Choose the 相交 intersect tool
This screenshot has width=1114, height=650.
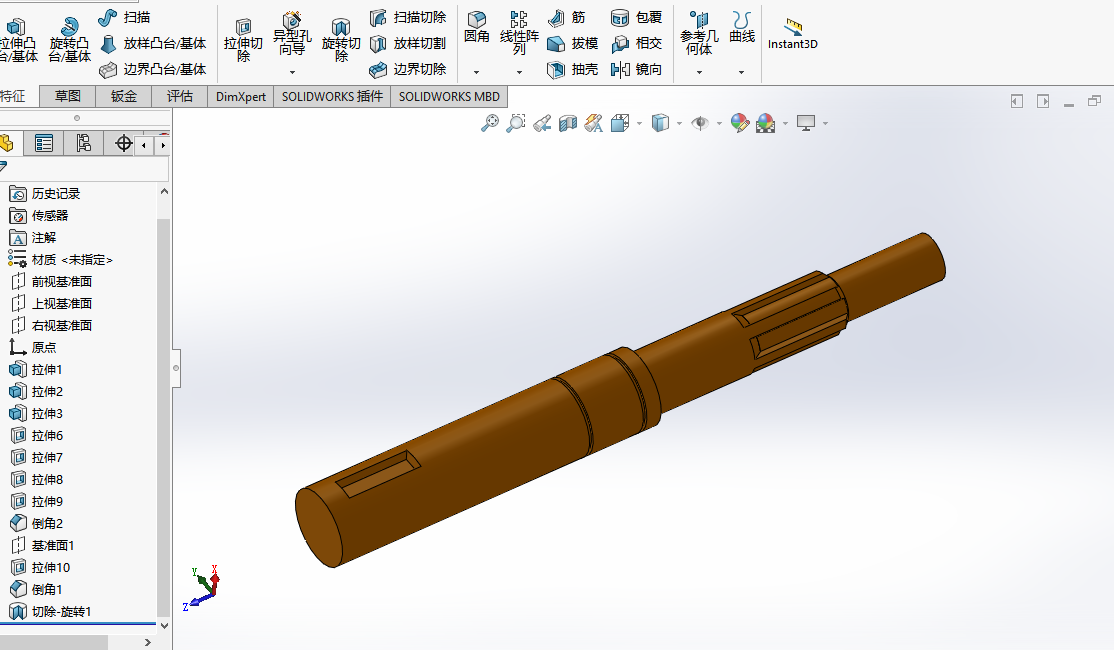pyautogui.click(x=637, y=43)
